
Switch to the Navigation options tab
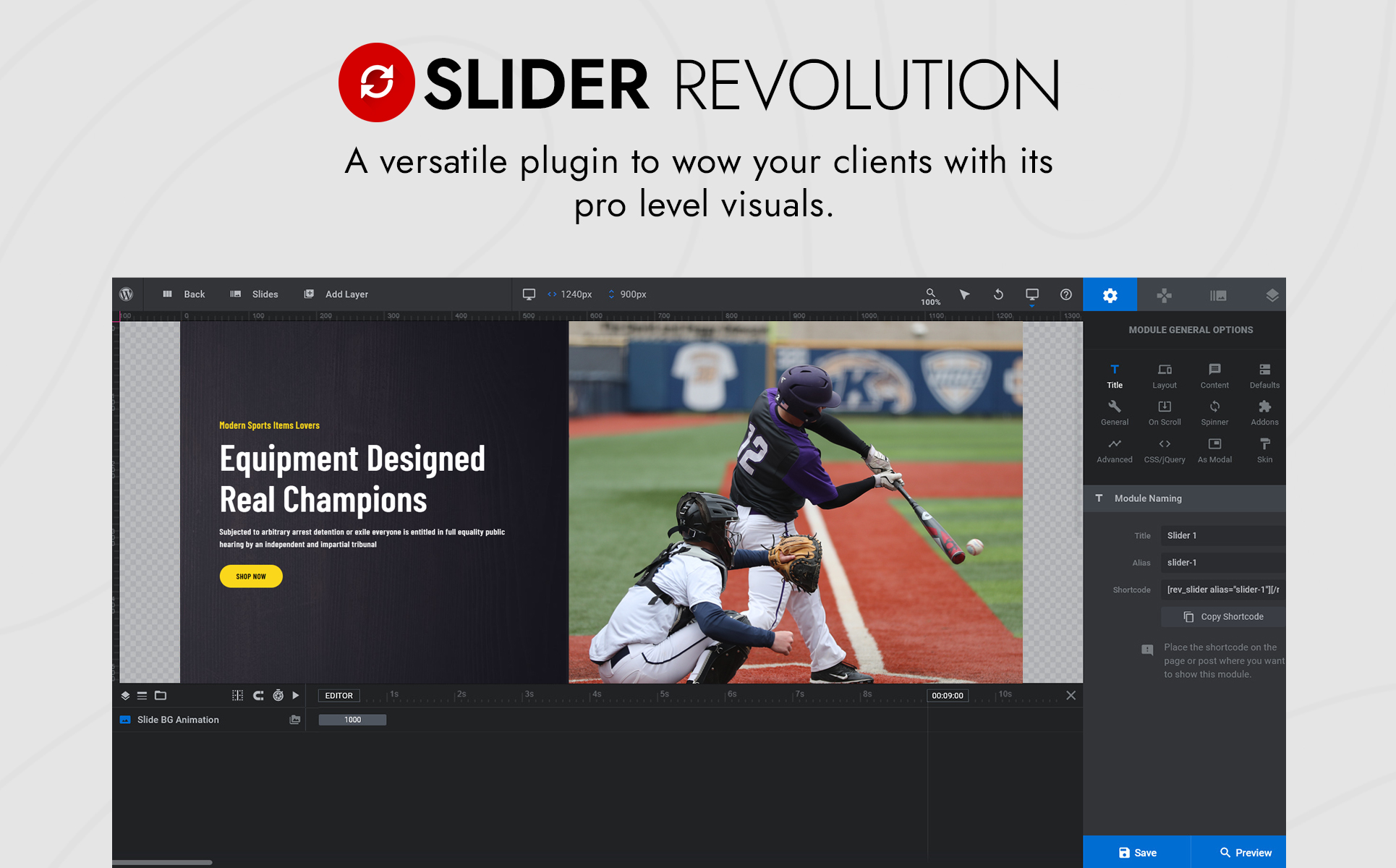(x=1164, y=295)
